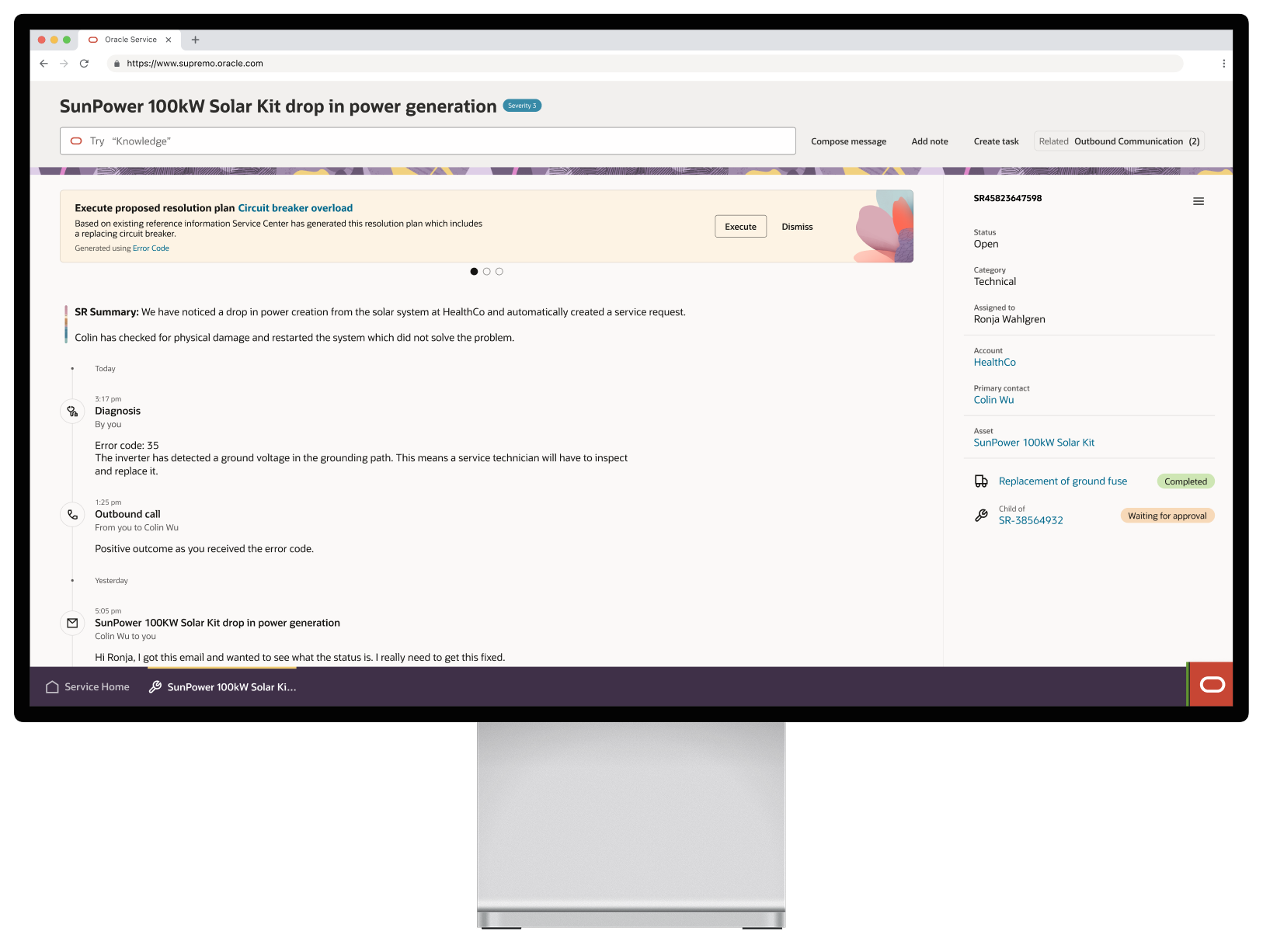Go to the Service Home tab

click(88, 687)
